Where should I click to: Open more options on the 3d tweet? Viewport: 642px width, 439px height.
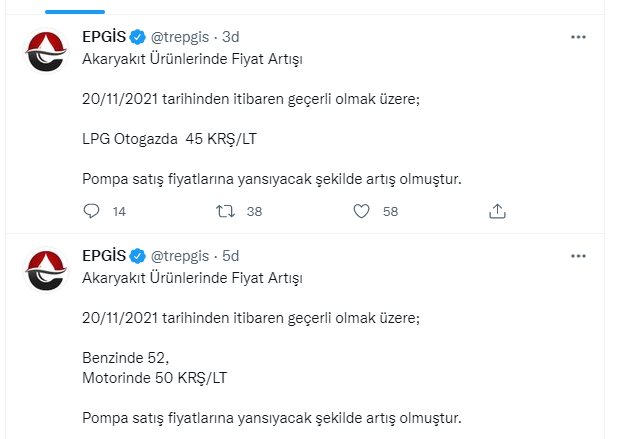[578, 37]
